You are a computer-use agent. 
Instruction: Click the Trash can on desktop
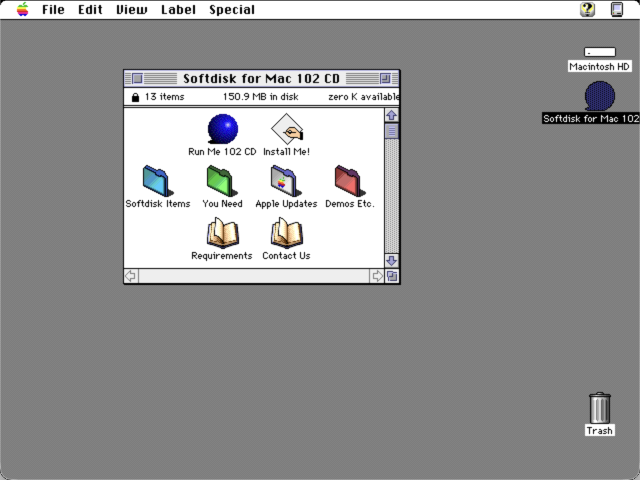click(600, 408)
